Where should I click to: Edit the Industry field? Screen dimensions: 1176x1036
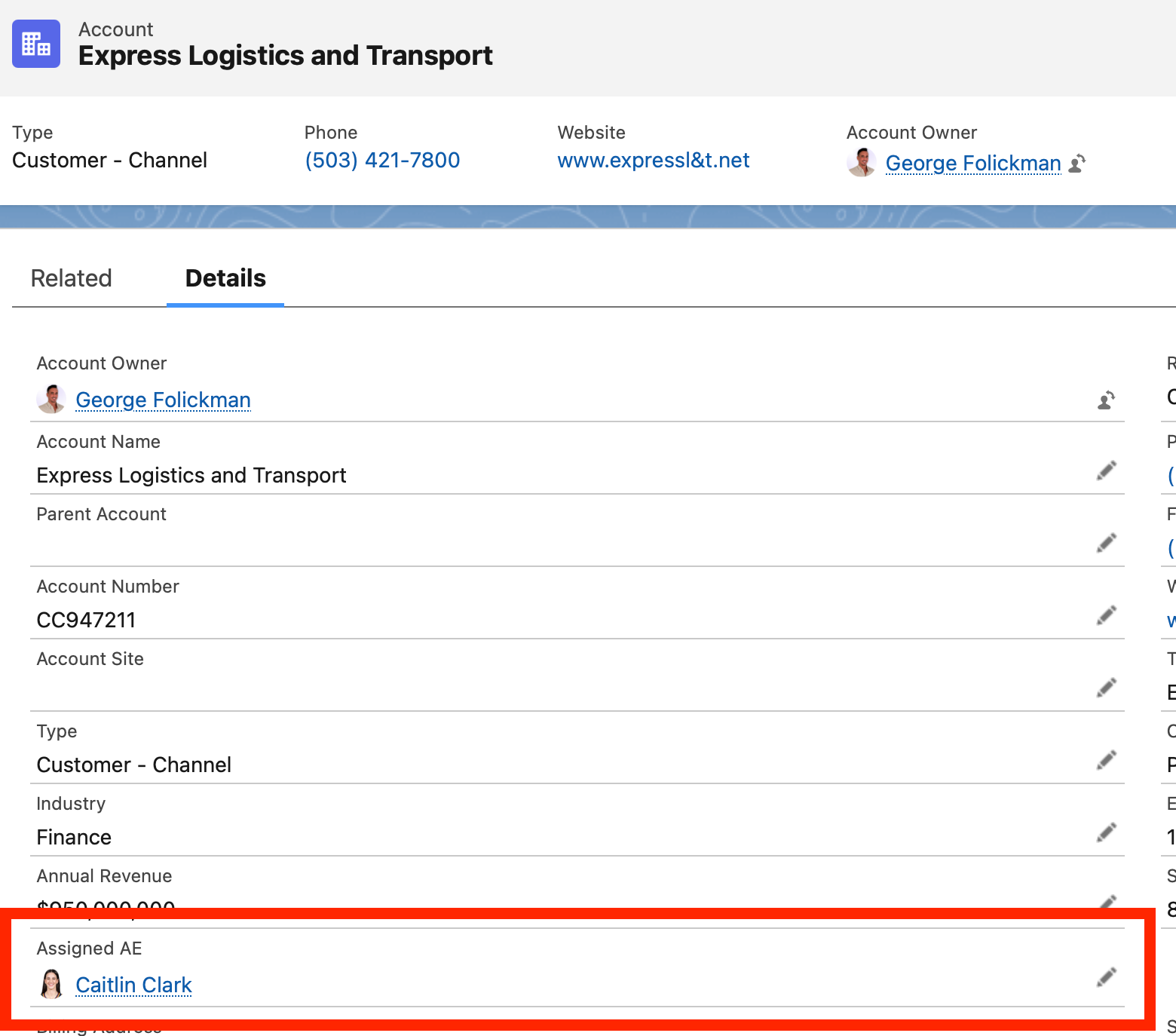[1106, 832]
